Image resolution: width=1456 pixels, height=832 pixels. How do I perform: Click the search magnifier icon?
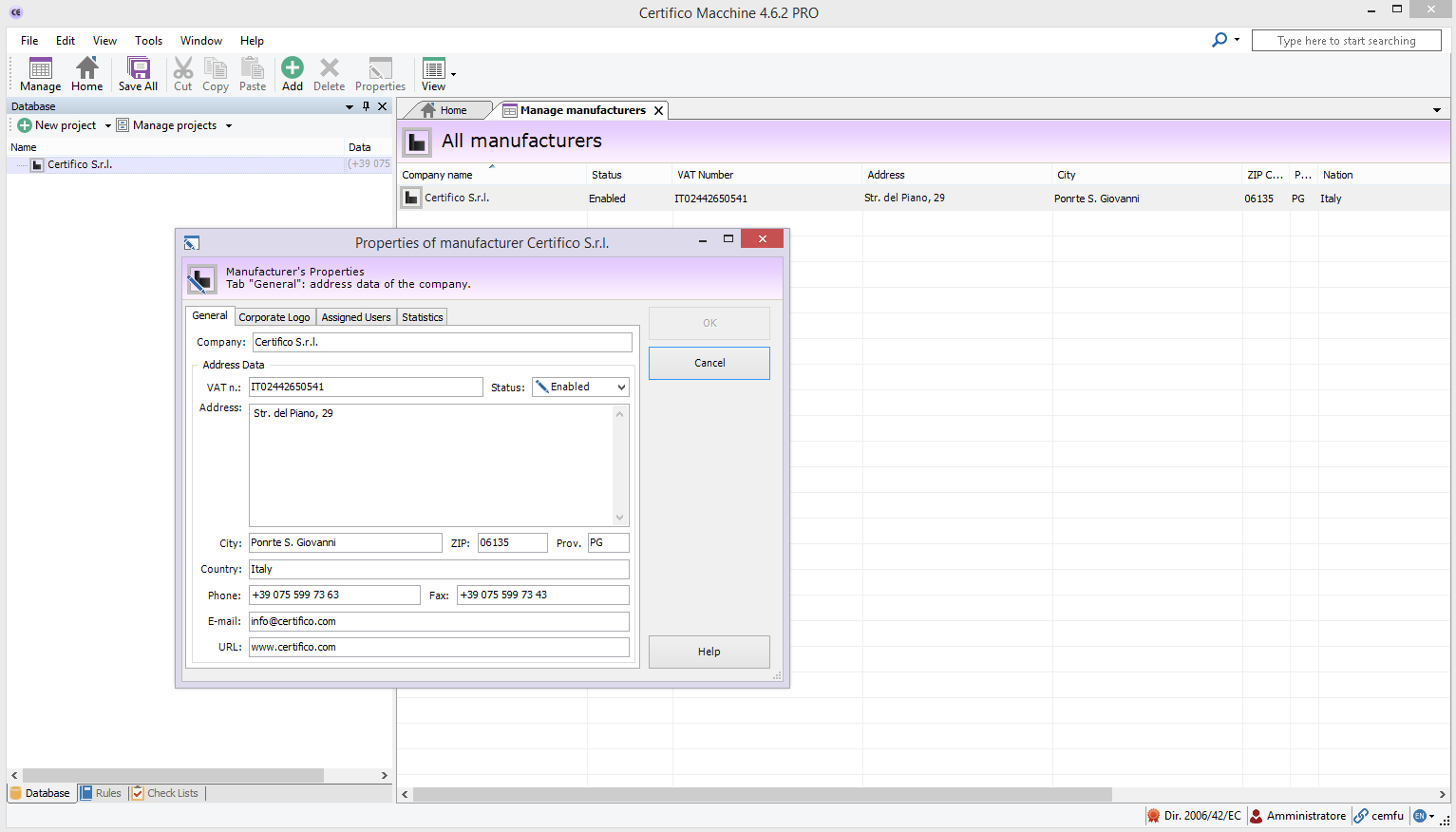[1220, 40]
